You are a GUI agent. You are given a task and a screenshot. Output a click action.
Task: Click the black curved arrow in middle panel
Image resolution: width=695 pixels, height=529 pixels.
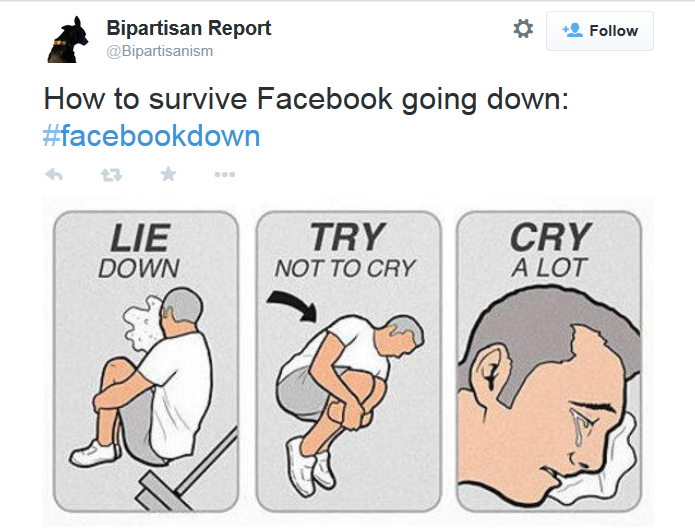(x=288, y=305)
